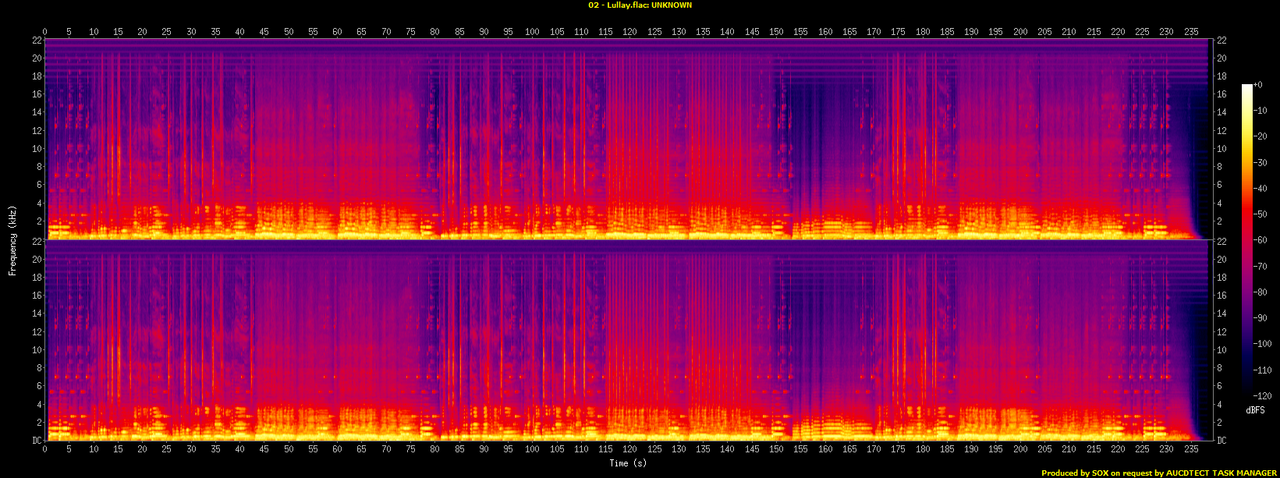
Task: Click the title "02 - Lullay.flac: UNKNOWN"
Action: (x=640, y=5)
